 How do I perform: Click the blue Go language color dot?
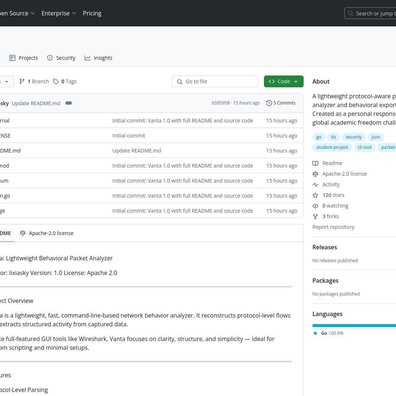pyautogui.click(x=315, y=333)
